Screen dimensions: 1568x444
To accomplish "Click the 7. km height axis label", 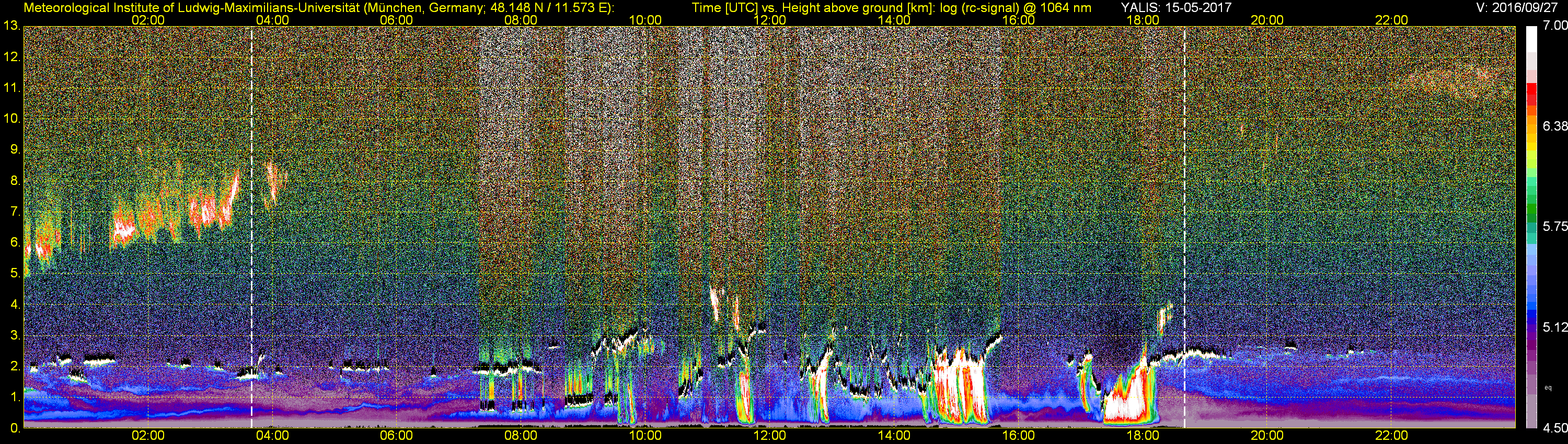I will [x=15, y=211].
